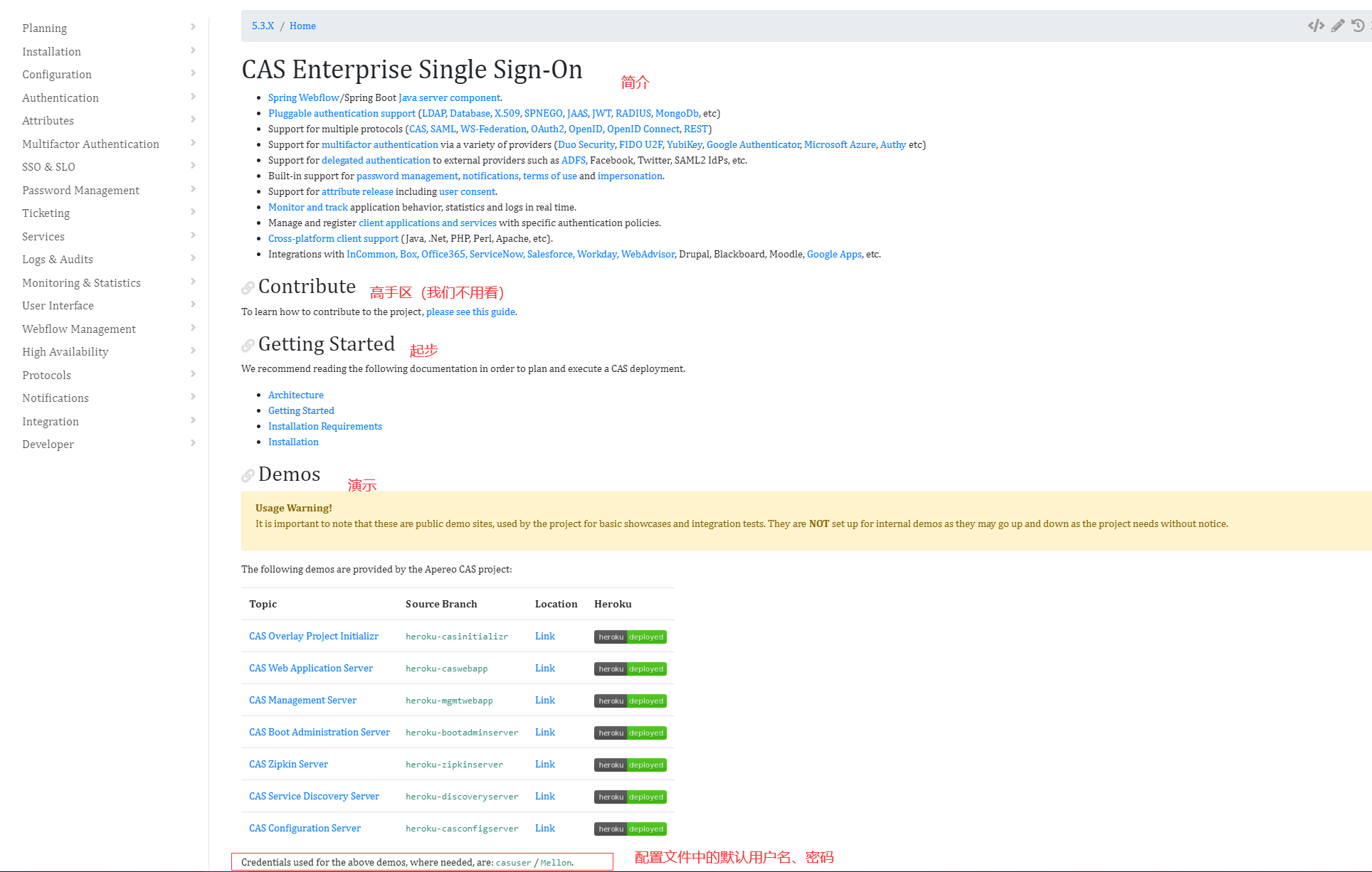Open the Configuration sidebar menu item

pos(56,74)
